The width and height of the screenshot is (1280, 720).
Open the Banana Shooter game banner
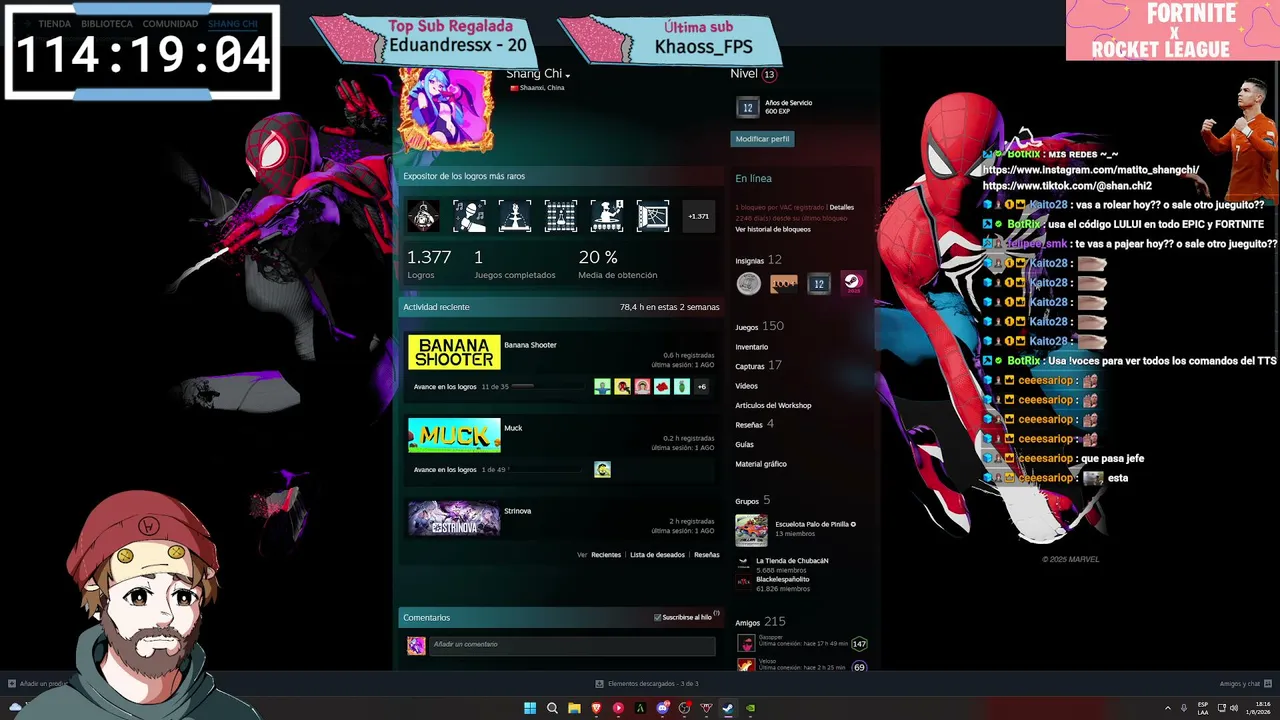[x=454, y=352]
